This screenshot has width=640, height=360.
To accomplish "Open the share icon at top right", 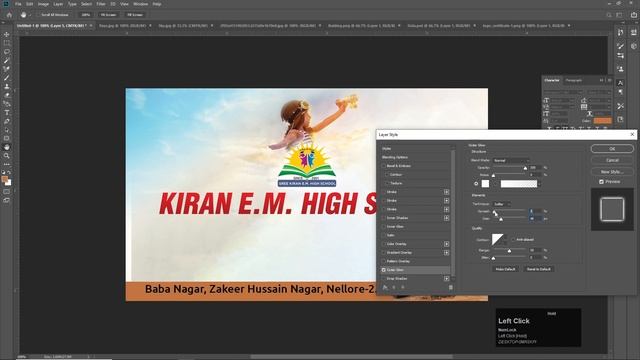I will point(634,15).
